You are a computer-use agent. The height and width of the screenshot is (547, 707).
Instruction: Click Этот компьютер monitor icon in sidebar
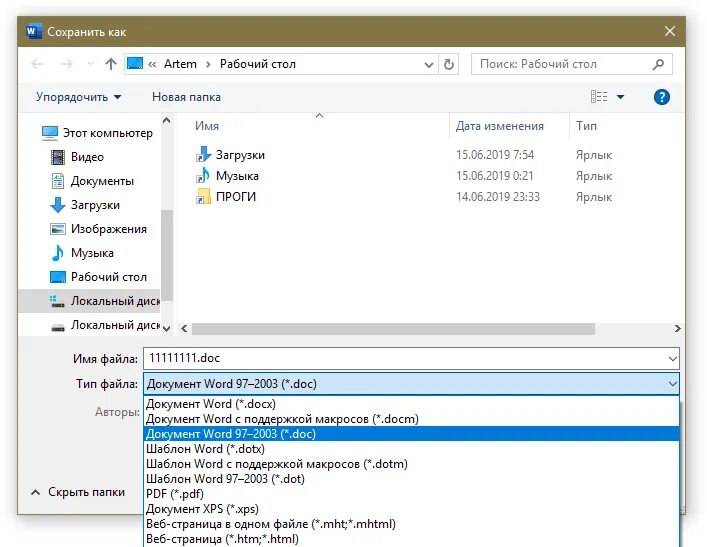tap(50, 133)
